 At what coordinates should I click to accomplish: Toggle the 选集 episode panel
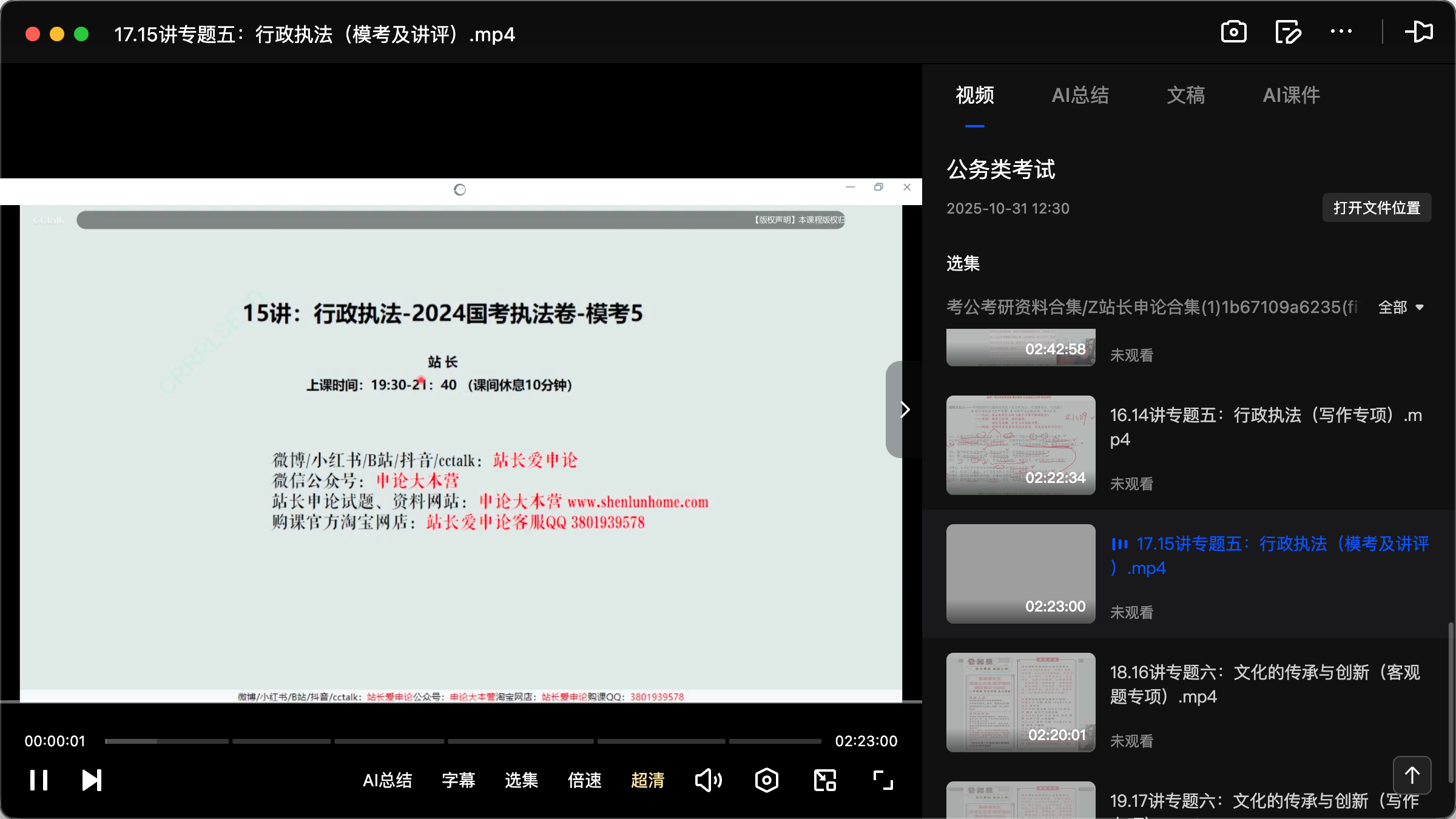[521, 781]
